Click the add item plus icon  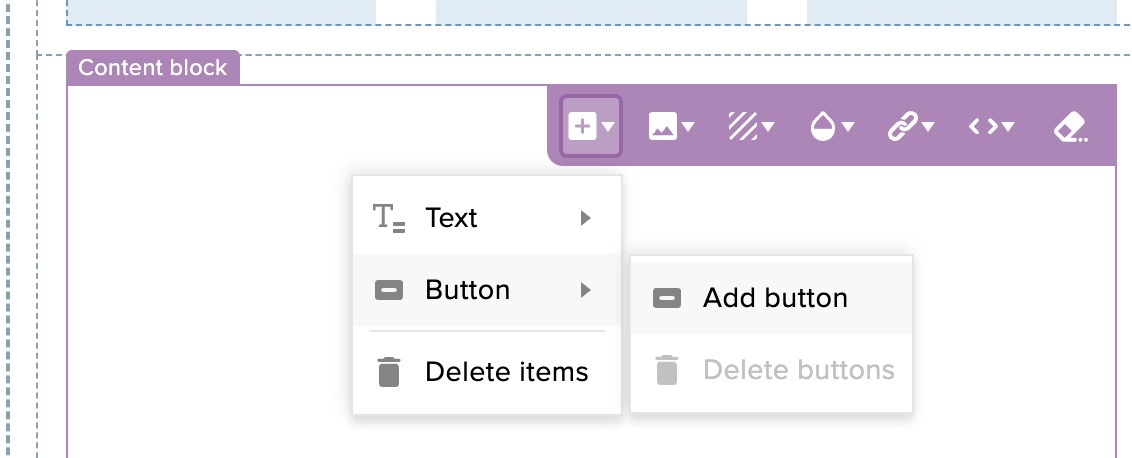click(x=582, y=126)
